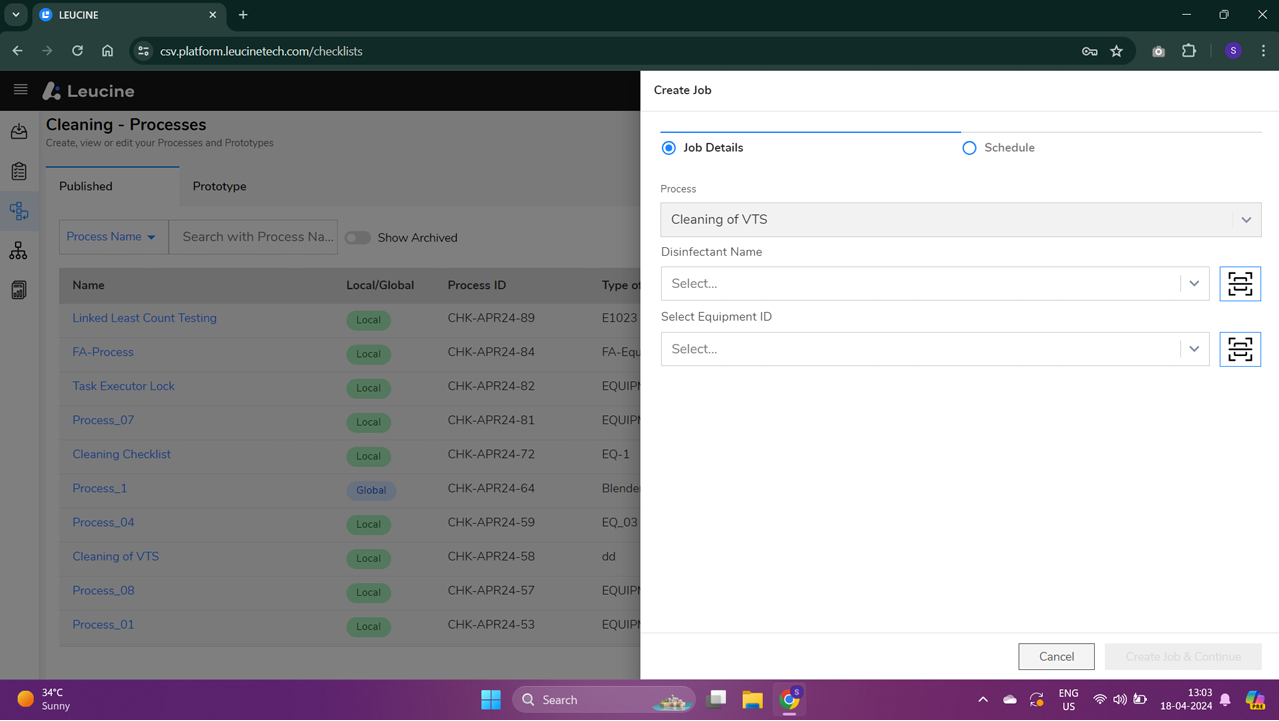Select the Job Details radio button
Viewport: 1279px width, 721px height.
coord(669,148)
